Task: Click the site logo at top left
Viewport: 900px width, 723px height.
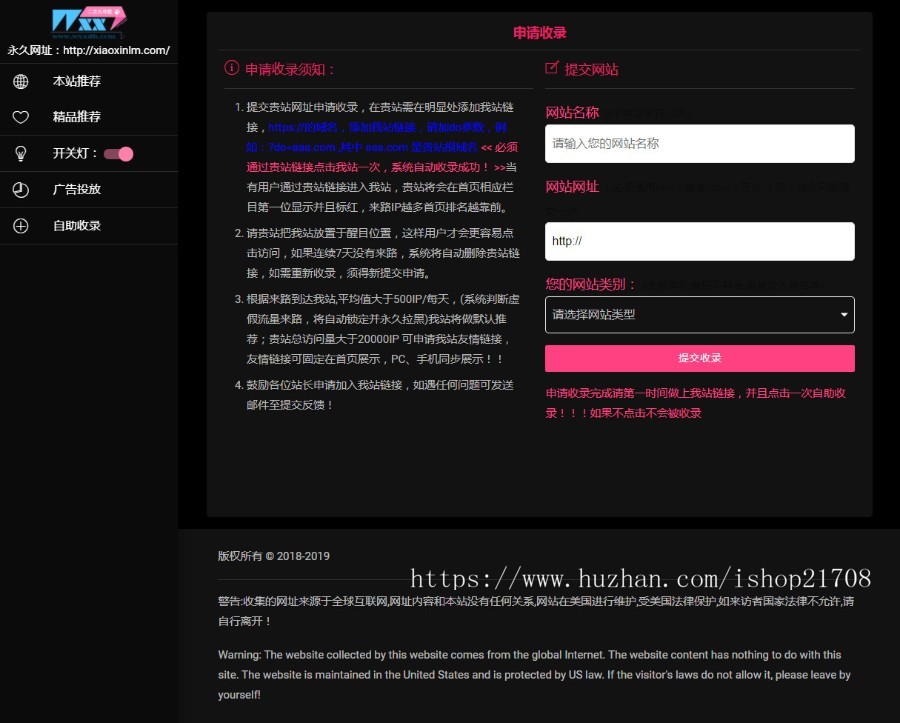Action: (x=89, y=23)
